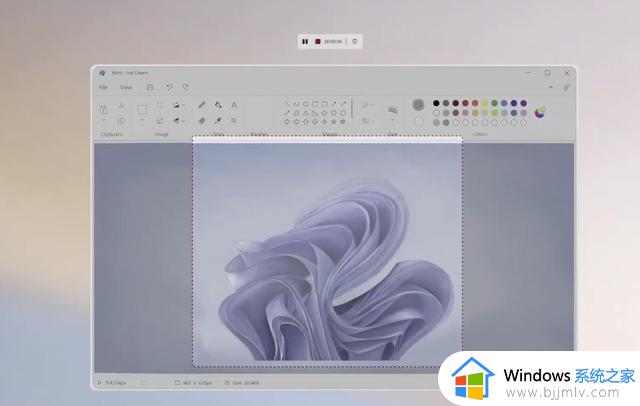Choose the Oval shape
Viewport: 640px width, 406px height.
(306, 104)
